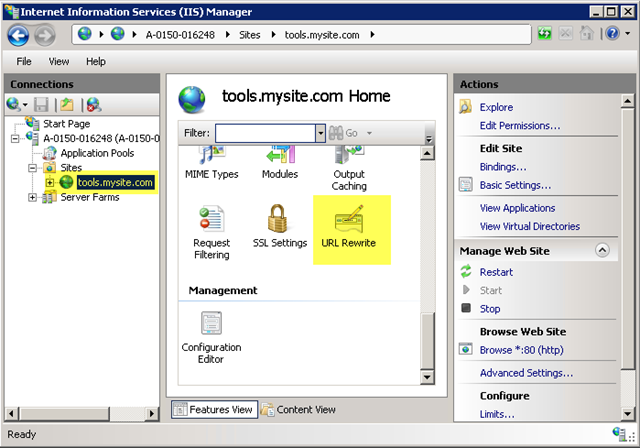Click the Limits link

497,415
